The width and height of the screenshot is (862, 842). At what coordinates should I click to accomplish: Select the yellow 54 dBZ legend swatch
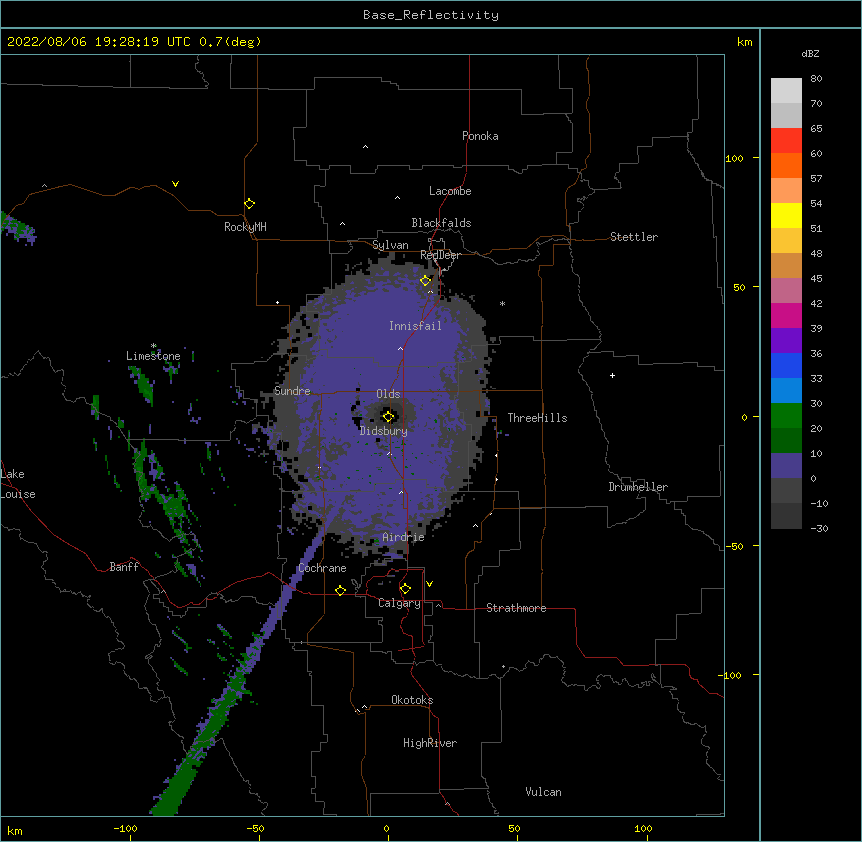(786, 215)
